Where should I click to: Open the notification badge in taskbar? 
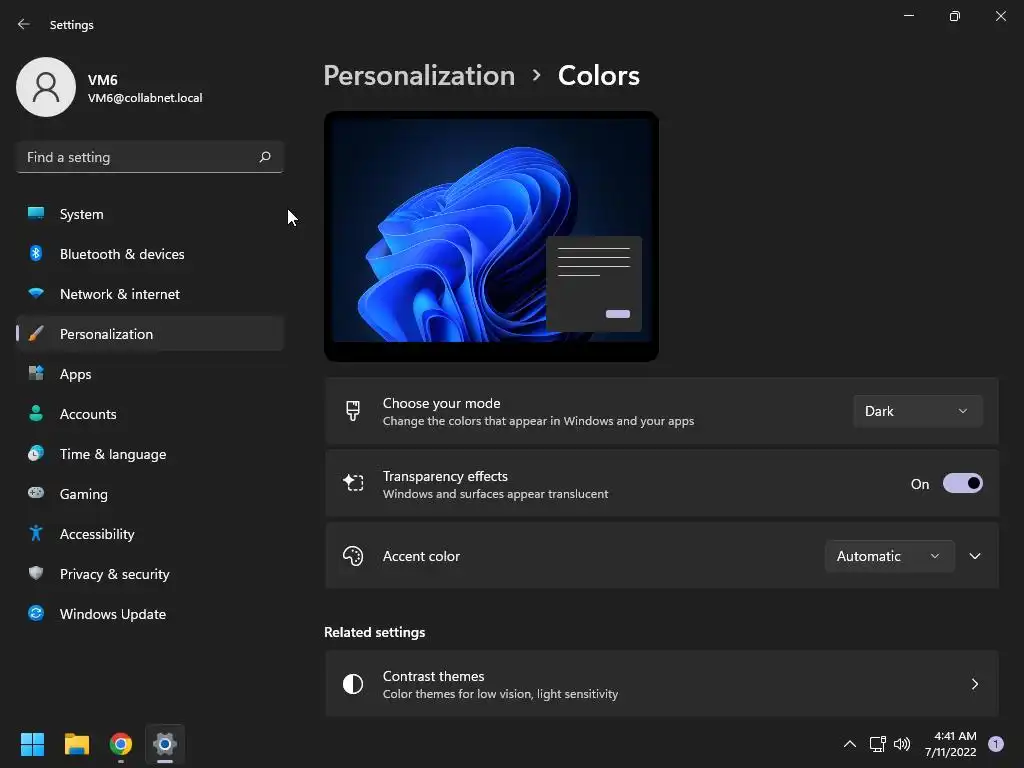pyautogui.click(x=996, y=744)
